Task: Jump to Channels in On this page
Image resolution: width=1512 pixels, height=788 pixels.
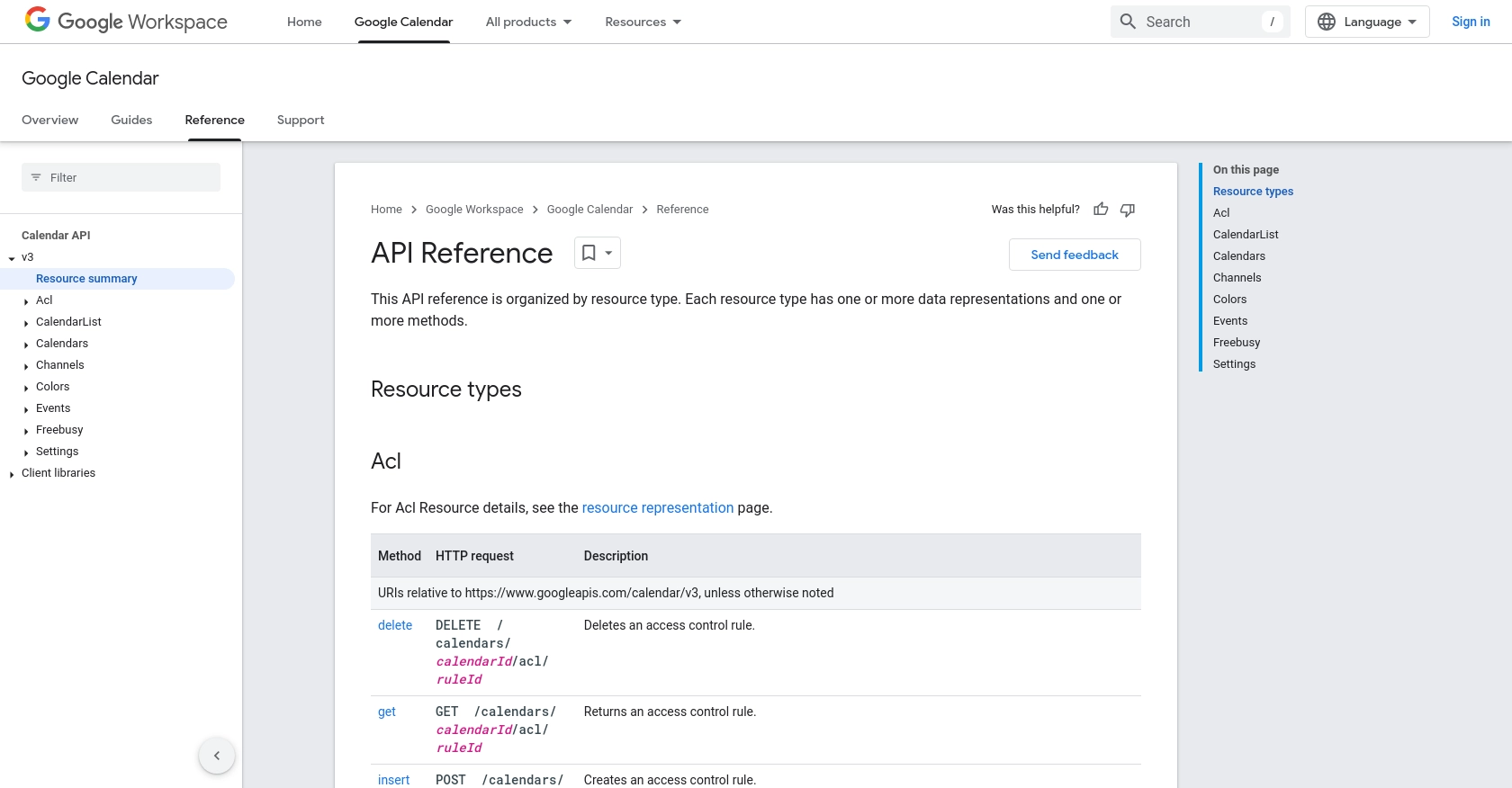Action: (1237, 278)
